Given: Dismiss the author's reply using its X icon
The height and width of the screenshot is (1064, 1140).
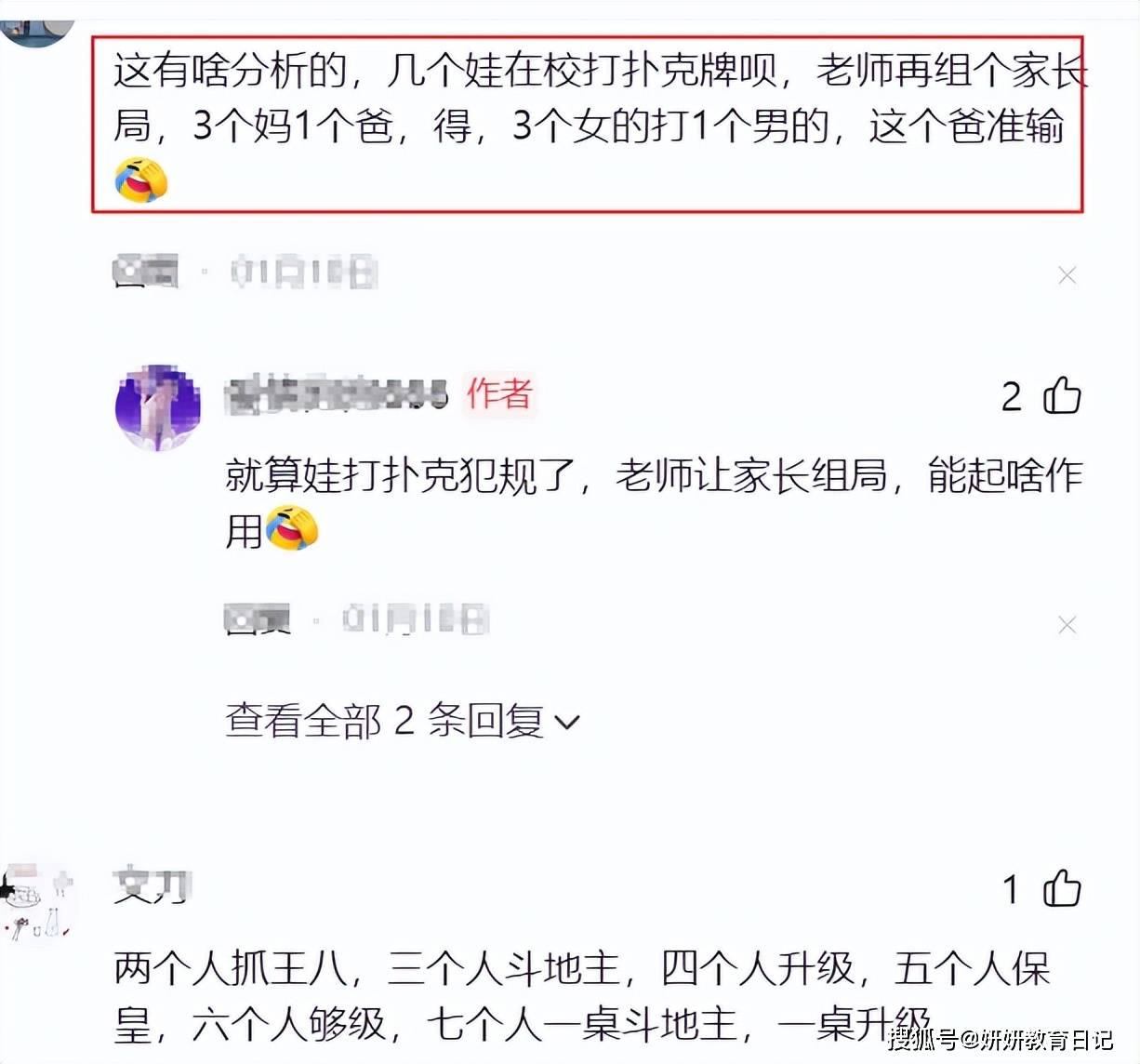Looking at the screenshot, I should pyautogui.click(x=1067, y=625).
